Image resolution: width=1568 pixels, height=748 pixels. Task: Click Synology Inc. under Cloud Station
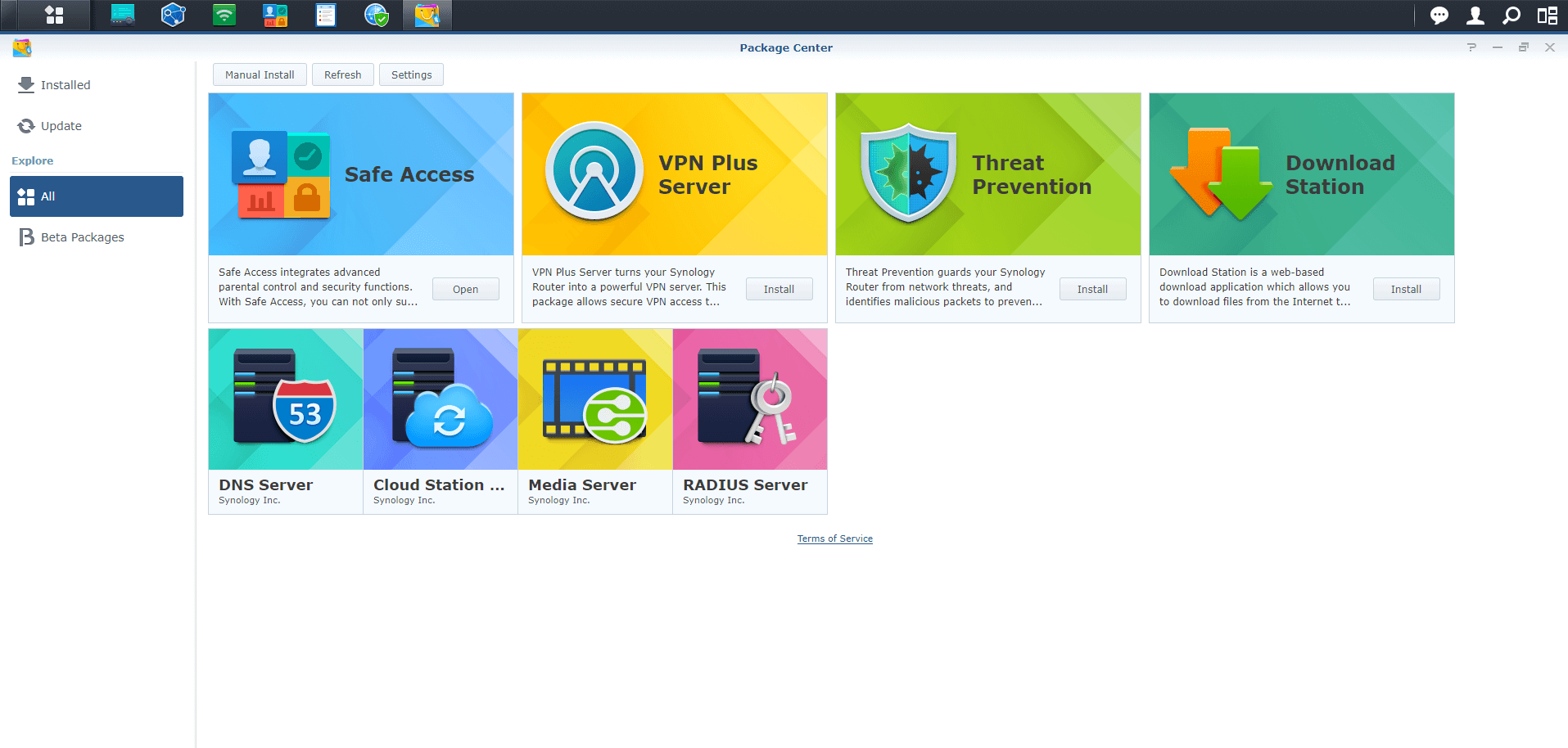404,500
